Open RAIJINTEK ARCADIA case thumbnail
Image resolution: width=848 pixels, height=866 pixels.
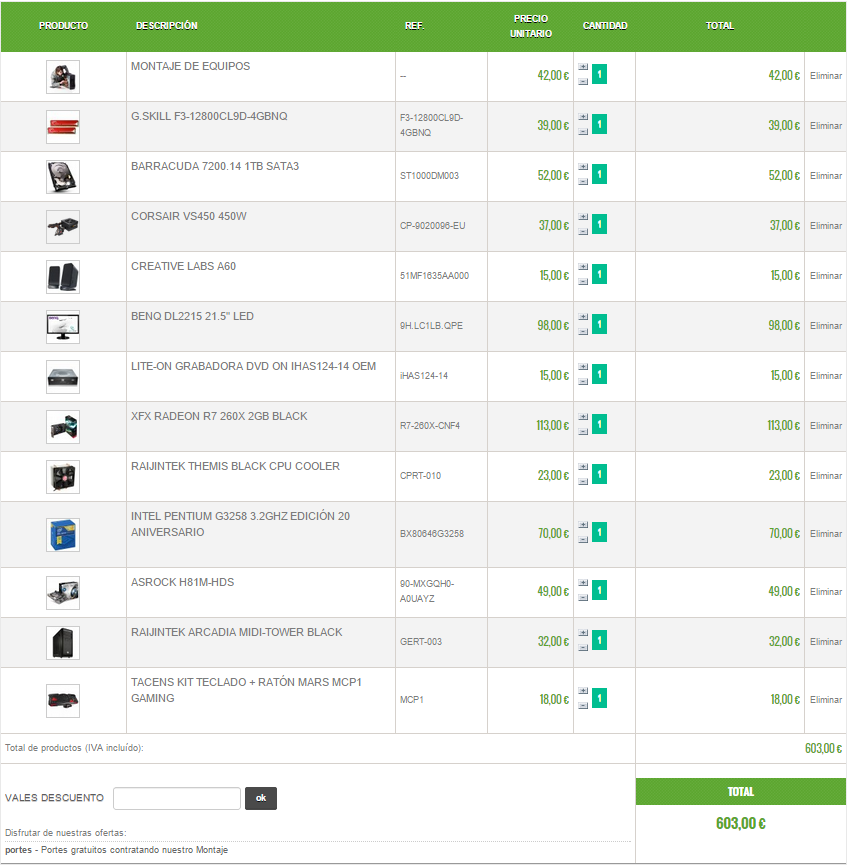coord(63,643)
